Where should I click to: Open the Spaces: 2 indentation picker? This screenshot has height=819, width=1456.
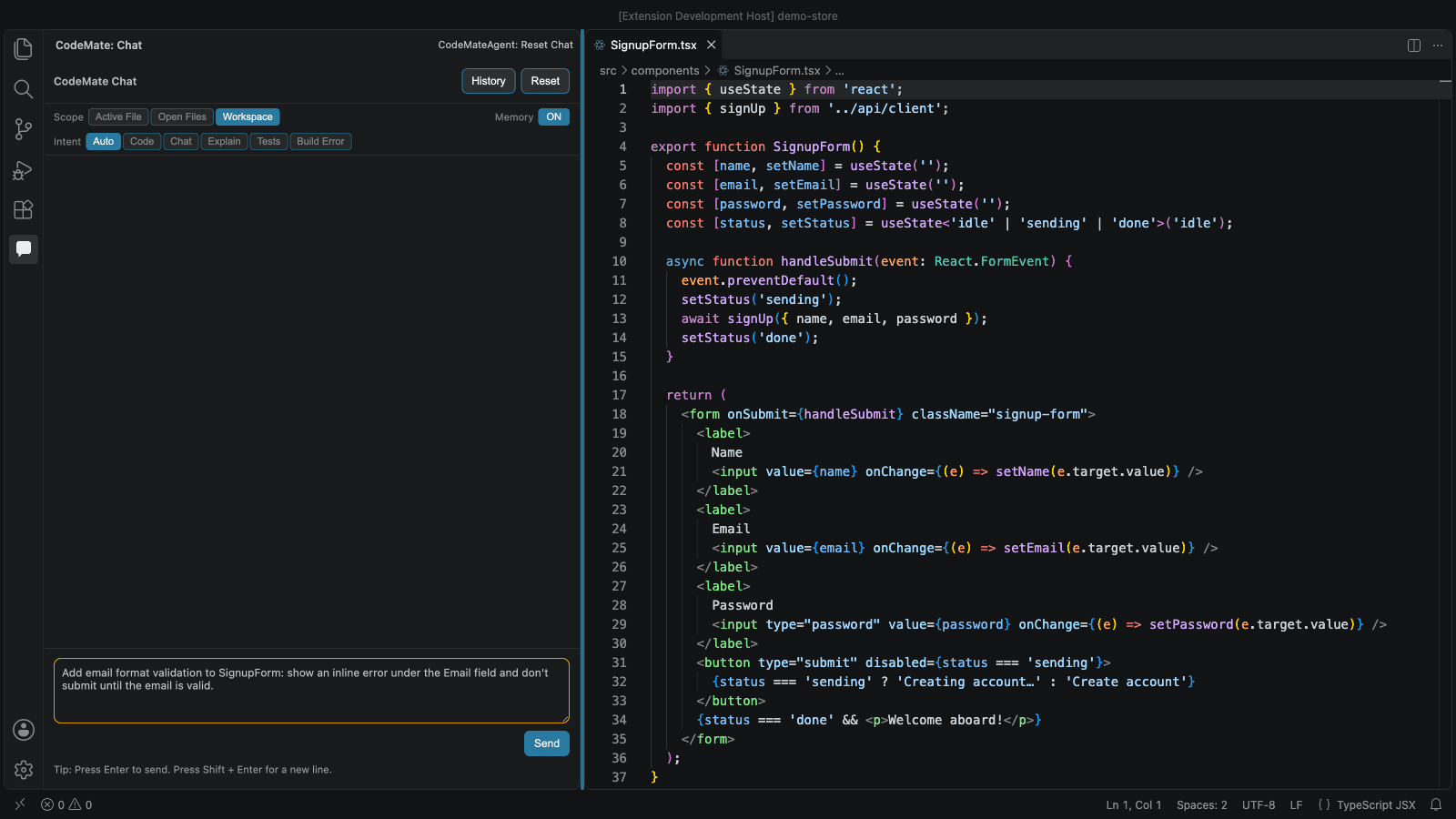coord(1202,804)
